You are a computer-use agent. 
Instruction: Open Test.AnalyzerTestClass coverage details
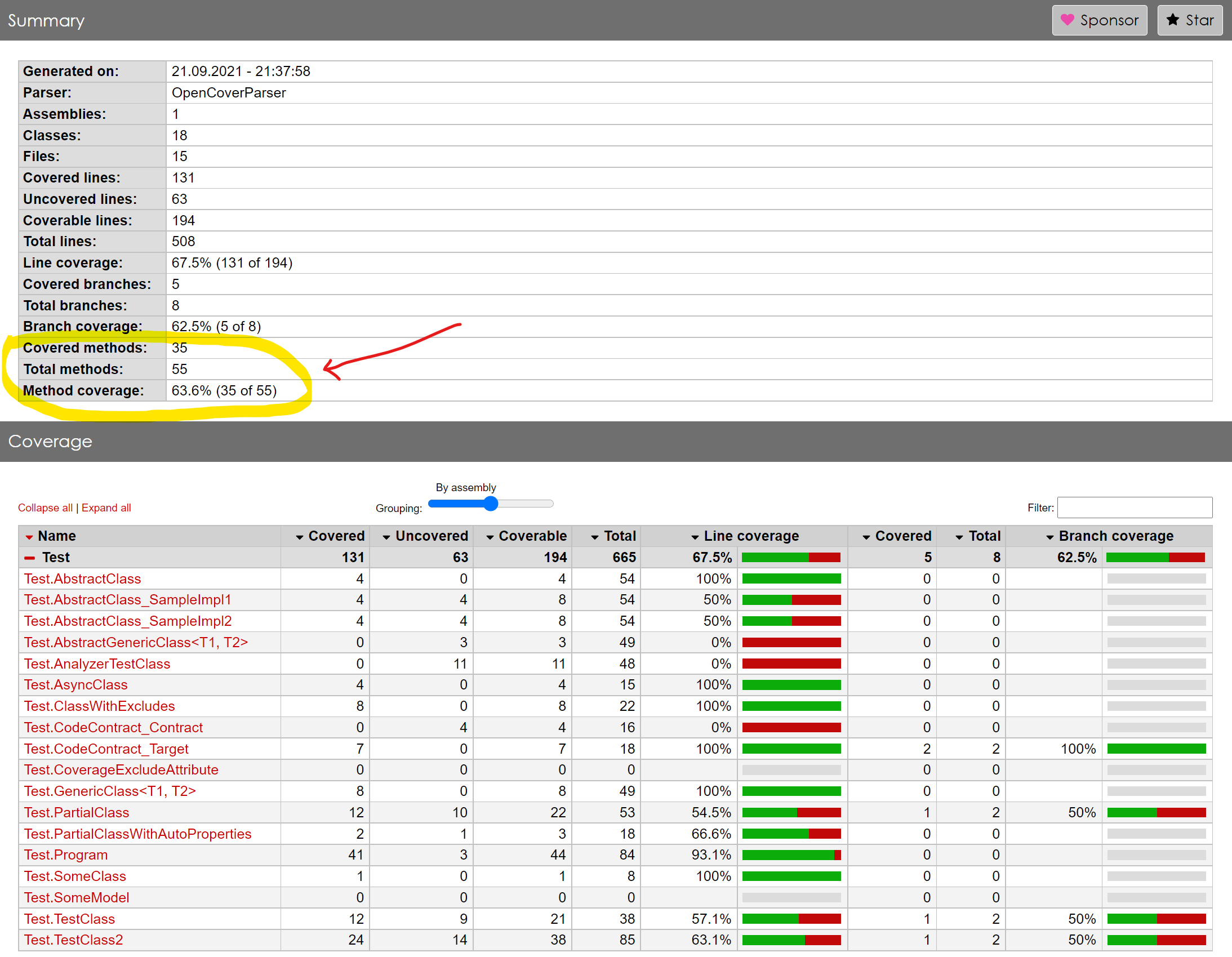pos(97,664)
